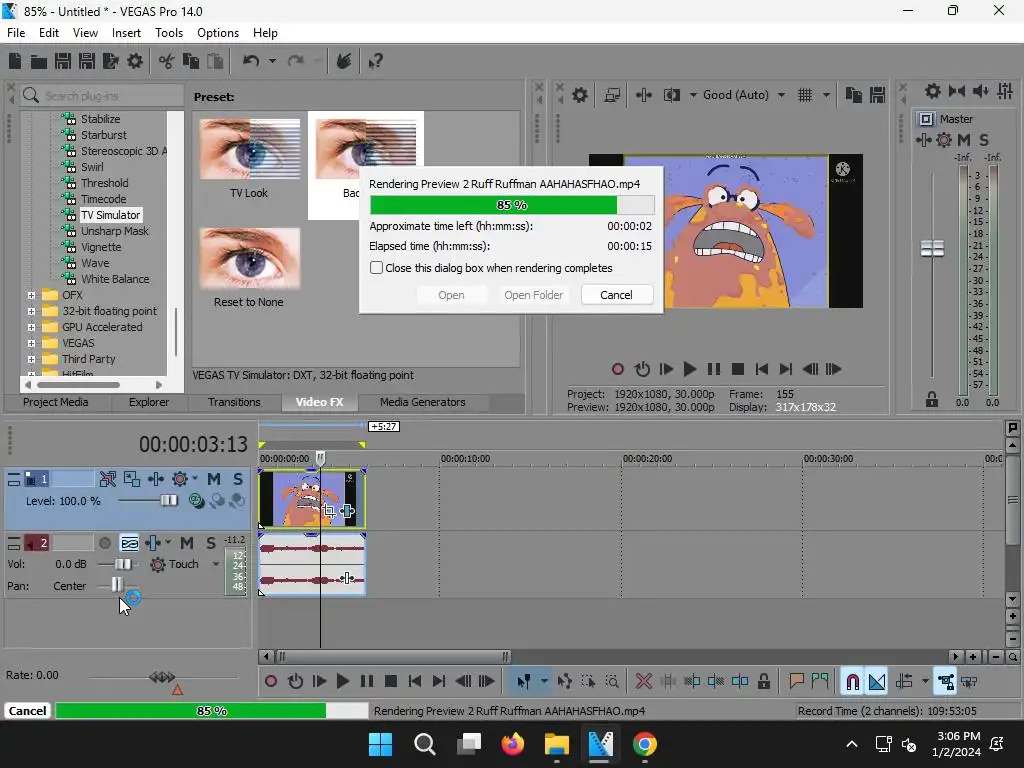
Task: Switch to the Media Generators tab
Action: pyautogui.click(x=423, y=402)
